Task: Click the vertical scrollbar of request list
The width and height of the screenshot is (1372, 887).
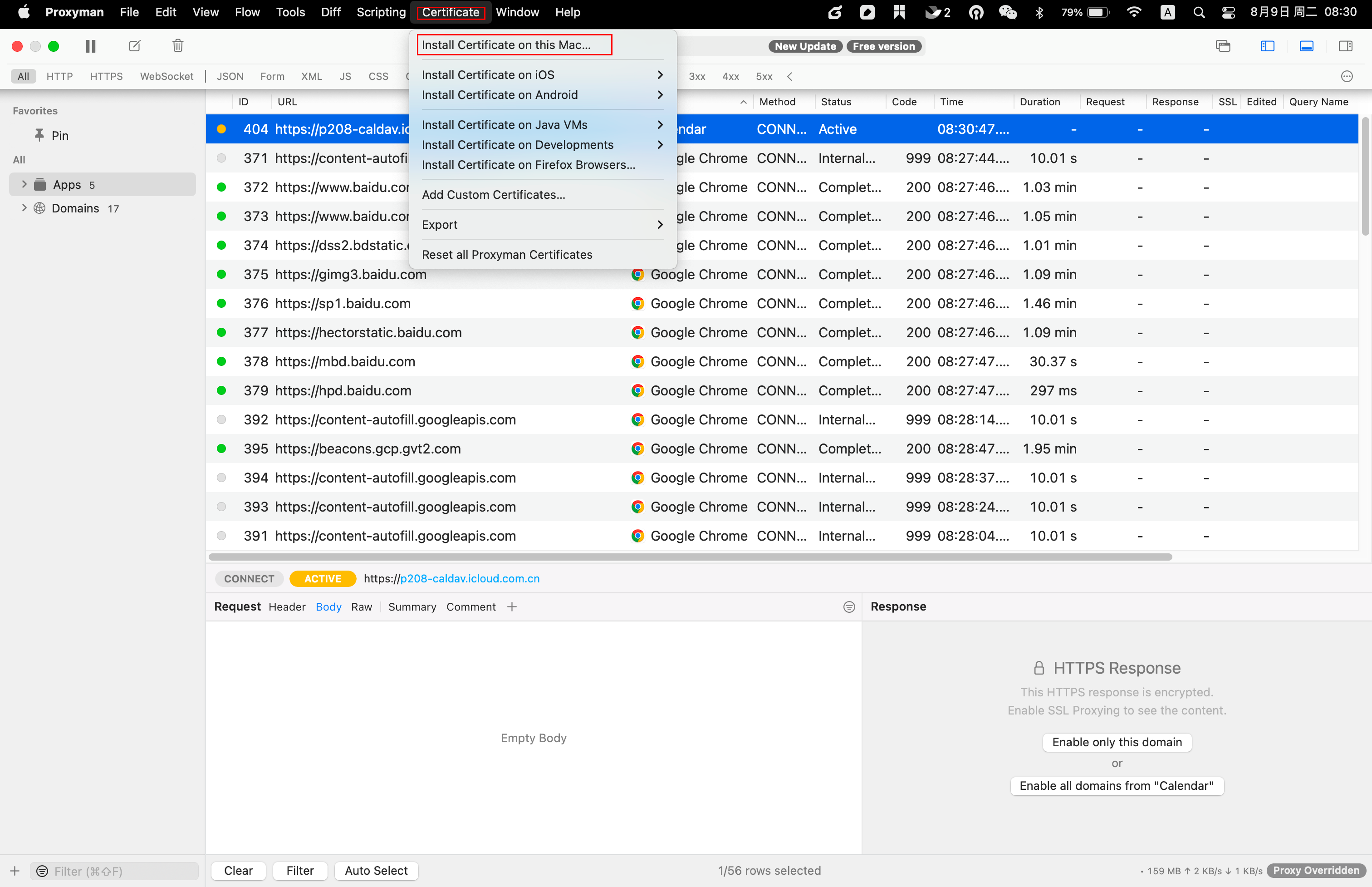Action: 1365,176
